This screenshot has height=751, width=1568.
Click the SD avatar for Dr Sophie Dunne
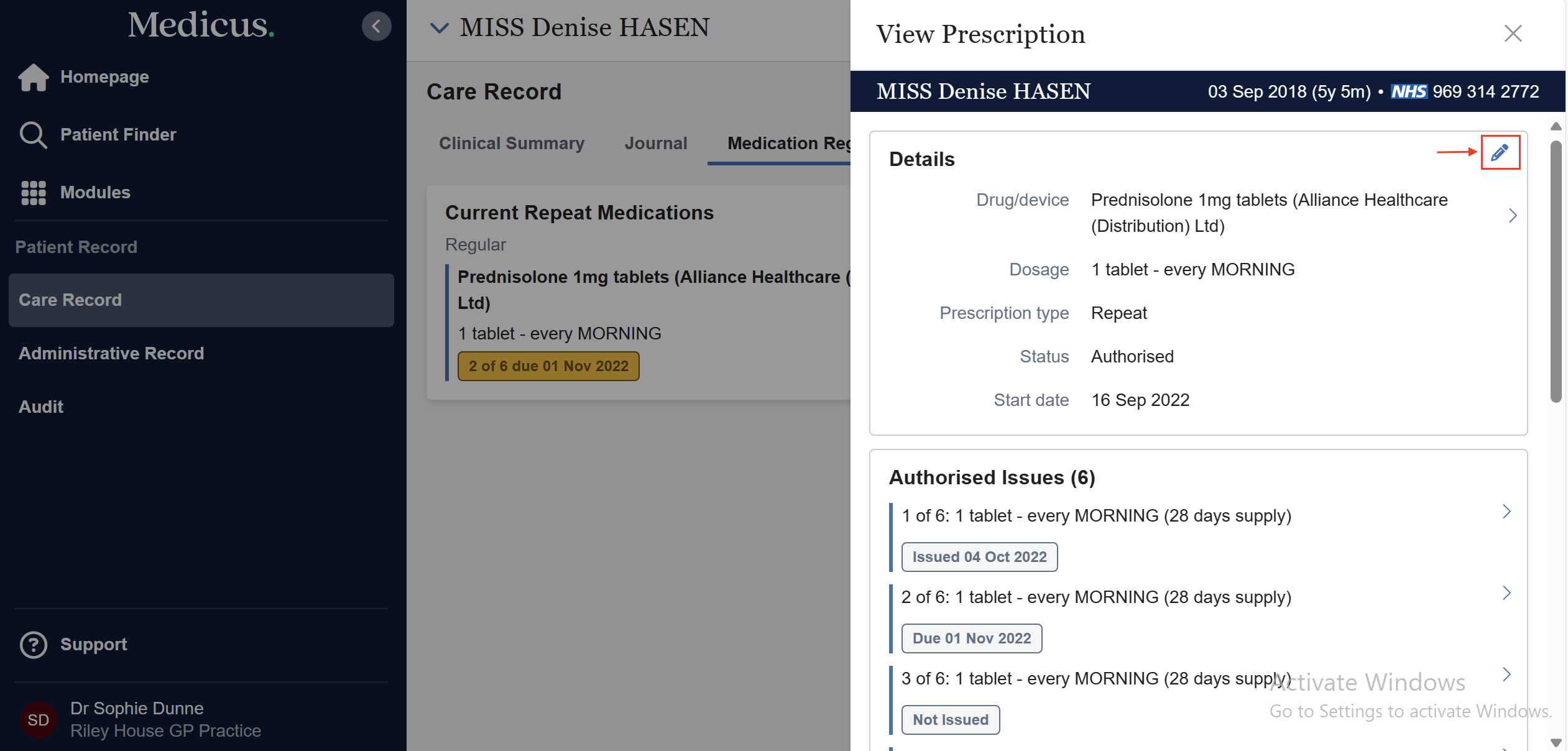pyautogui.click(x=37, y=719)
